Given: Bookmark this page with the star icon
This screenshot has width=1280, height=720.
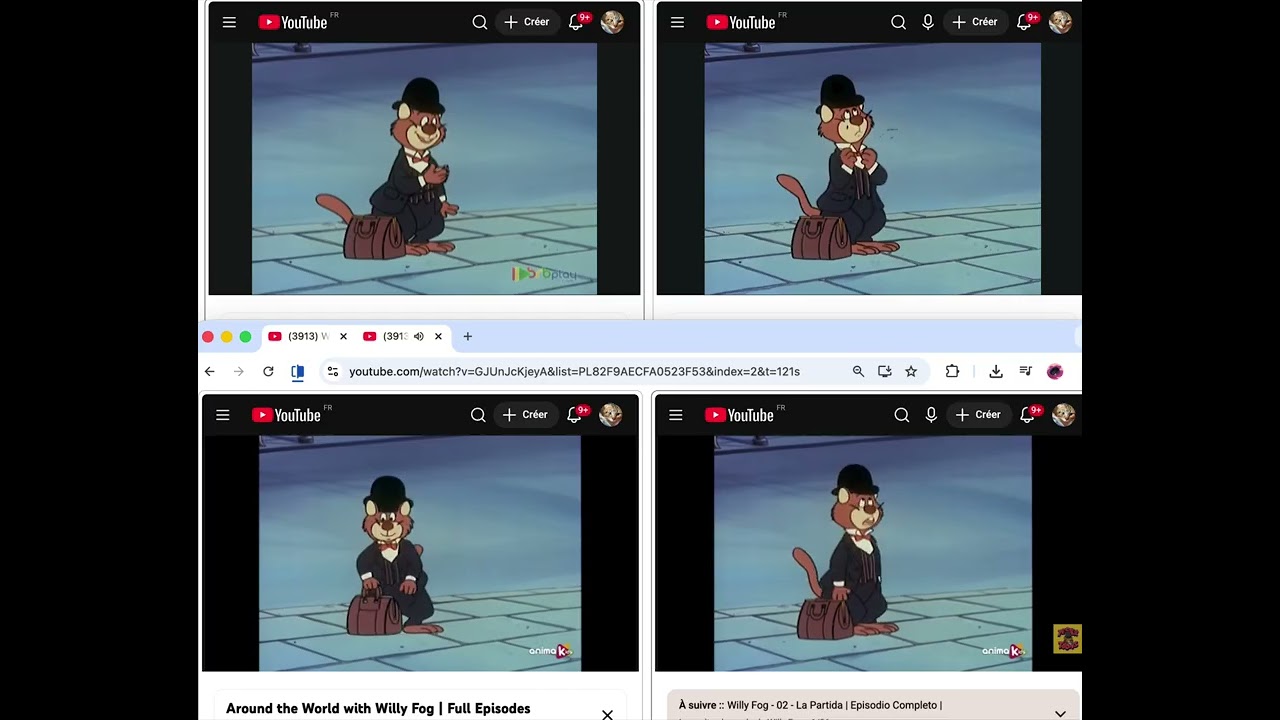Looking at the screenshot, I should point(911,371).
